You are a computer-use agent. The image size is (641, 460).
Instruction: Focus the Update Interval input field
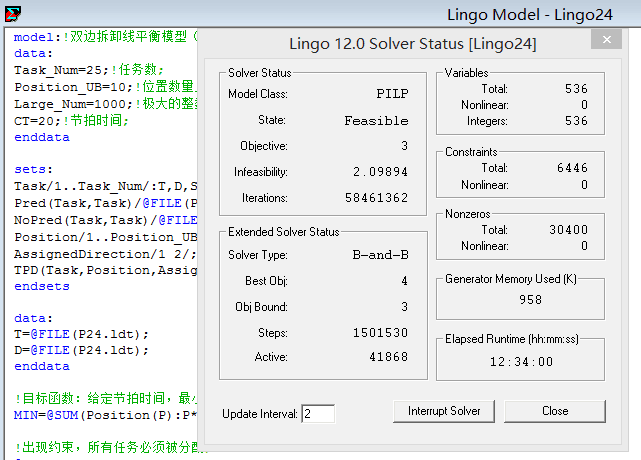pos(317,413)
